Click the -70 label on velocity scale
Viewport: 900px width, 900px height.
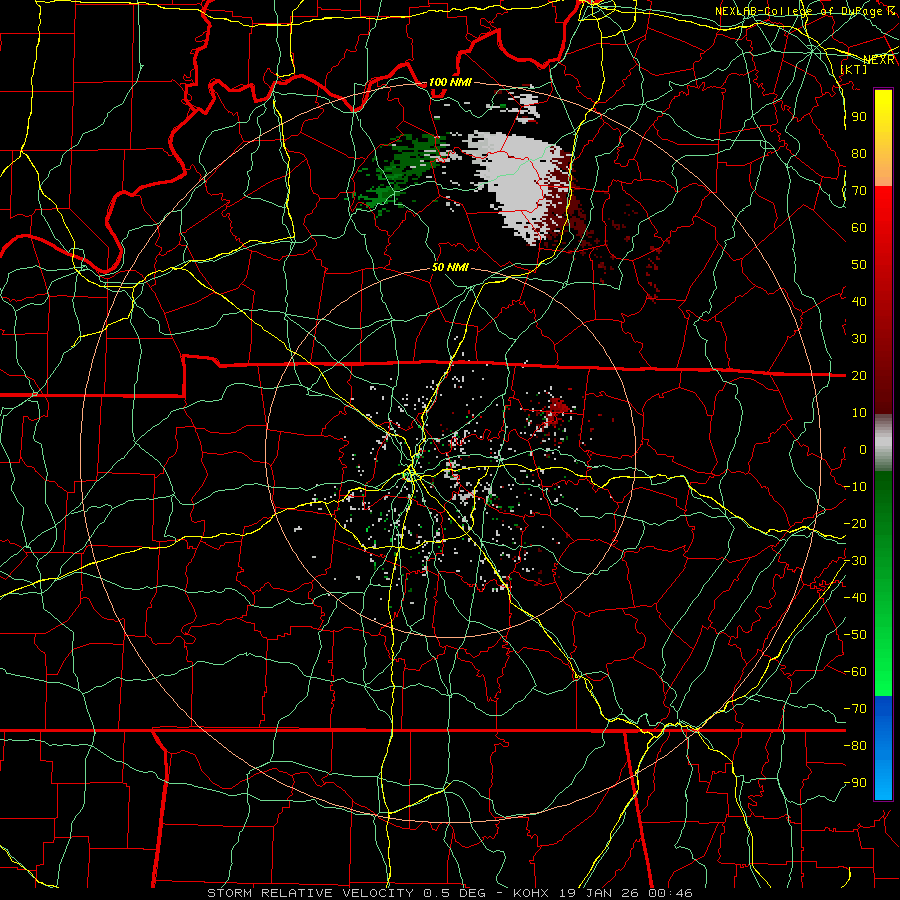[x=855, y=709]
